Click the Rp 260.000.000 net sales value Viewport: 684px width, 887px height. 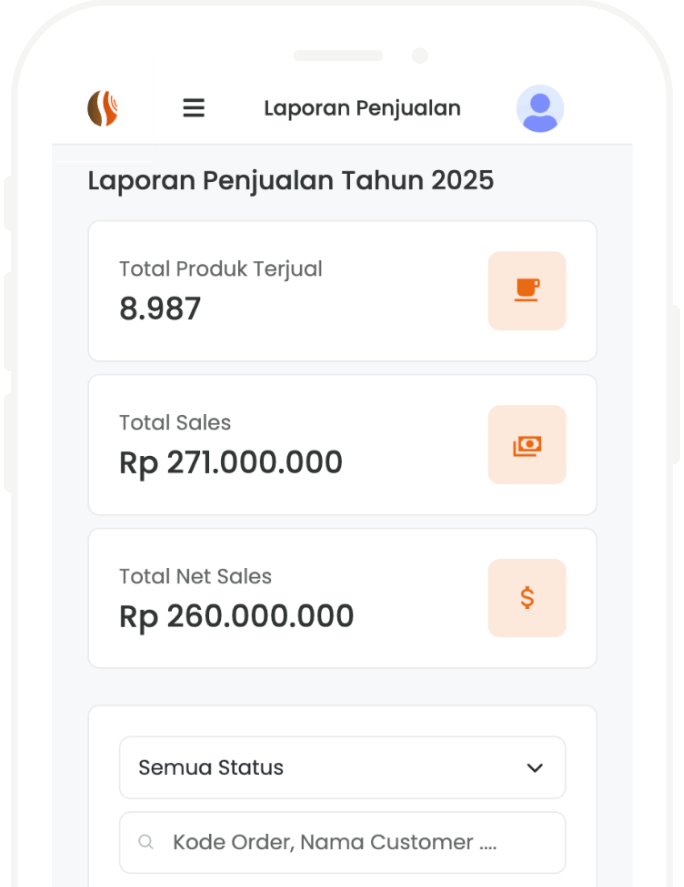[236, 616]
